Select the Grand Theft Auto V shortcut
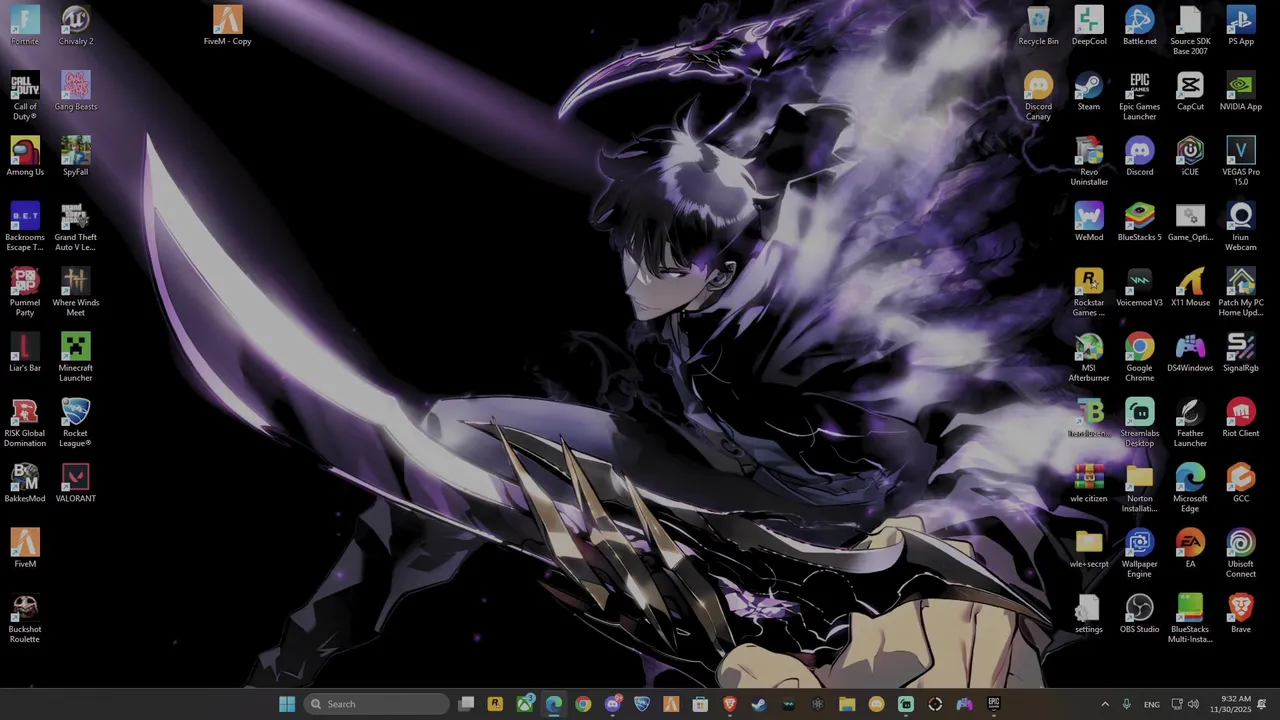The image size is (1280, 720). (76, 227)
